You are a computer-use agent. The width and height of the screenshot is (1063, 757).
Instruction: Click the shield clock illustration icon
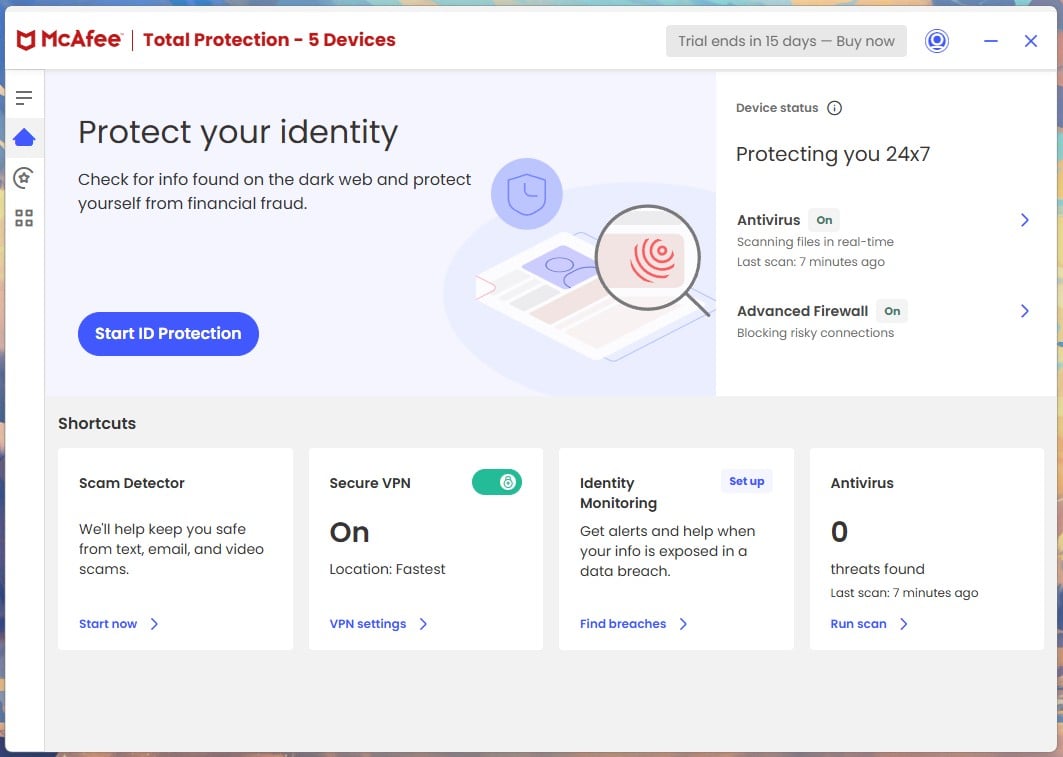pyautogui.click(x=527, y=194)
